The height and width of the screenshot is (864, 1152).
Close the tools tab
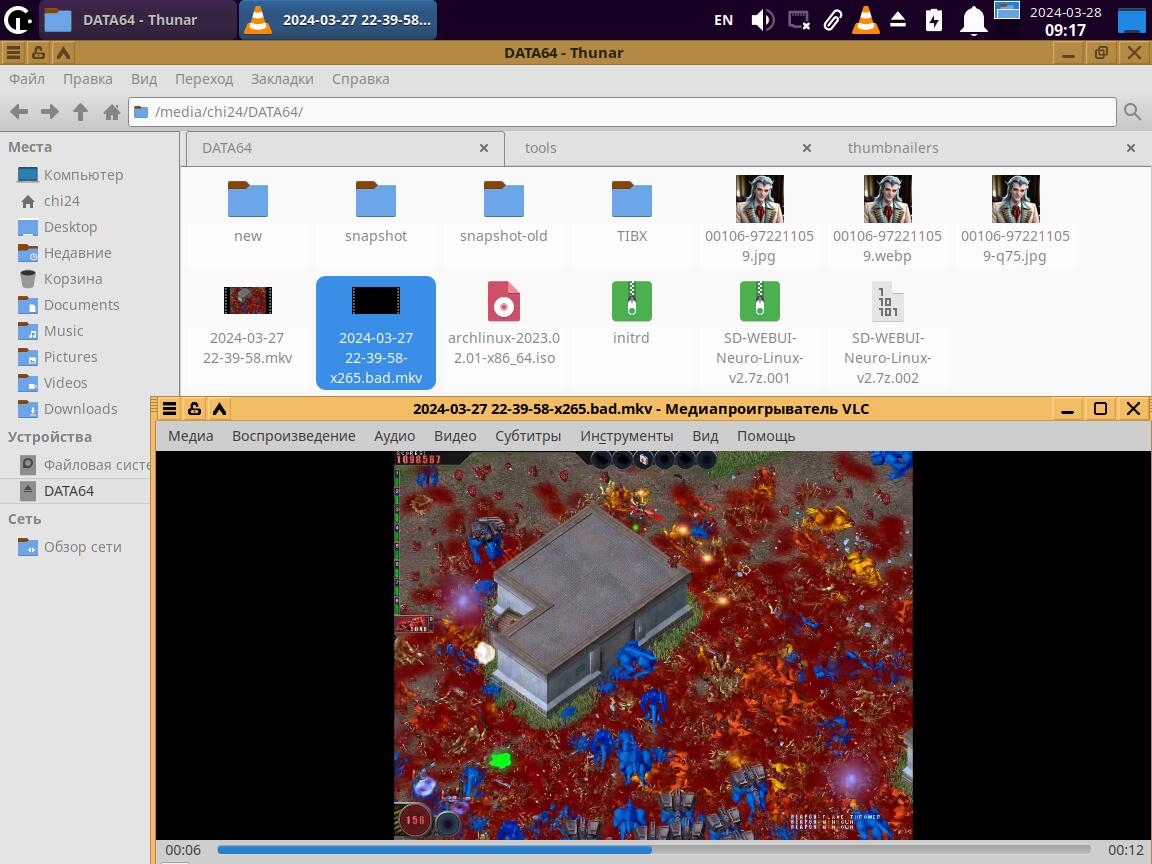coord(807,148)
